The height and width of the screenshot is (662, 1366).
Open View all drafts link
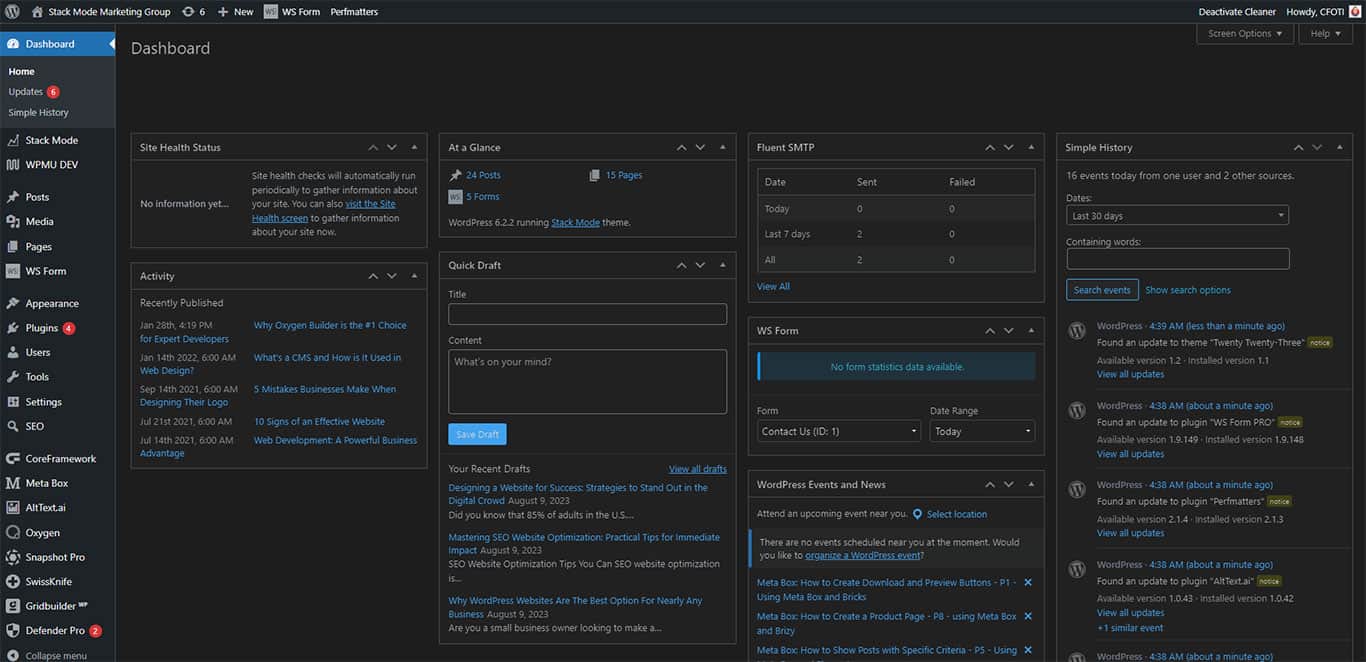coord(697,468)
